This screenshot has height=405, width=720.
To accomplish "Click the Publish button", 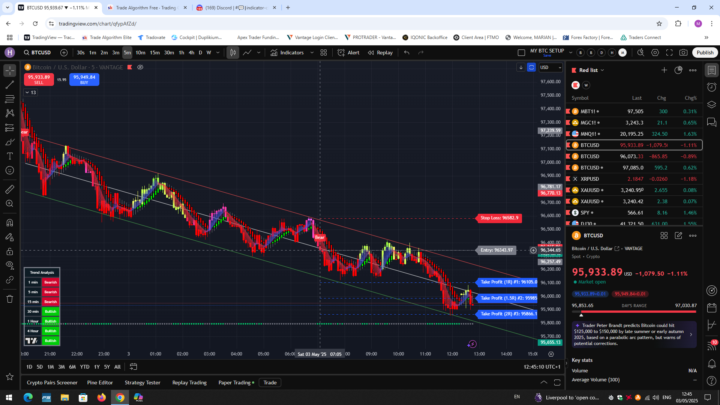I will 705,53.
